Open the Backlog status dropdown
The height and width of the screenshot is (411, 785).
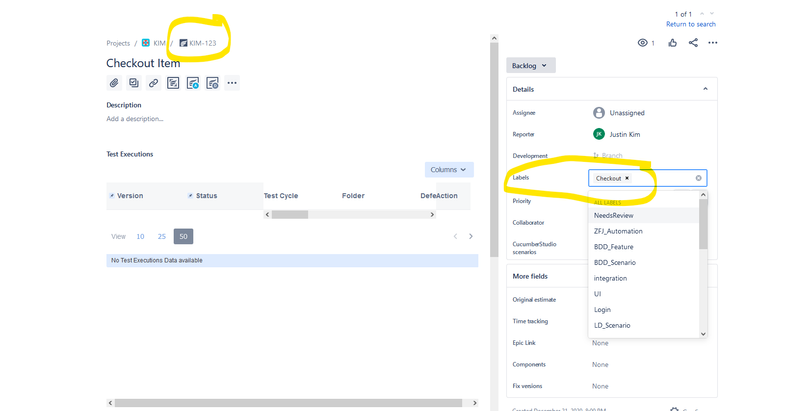coord(530,66)
